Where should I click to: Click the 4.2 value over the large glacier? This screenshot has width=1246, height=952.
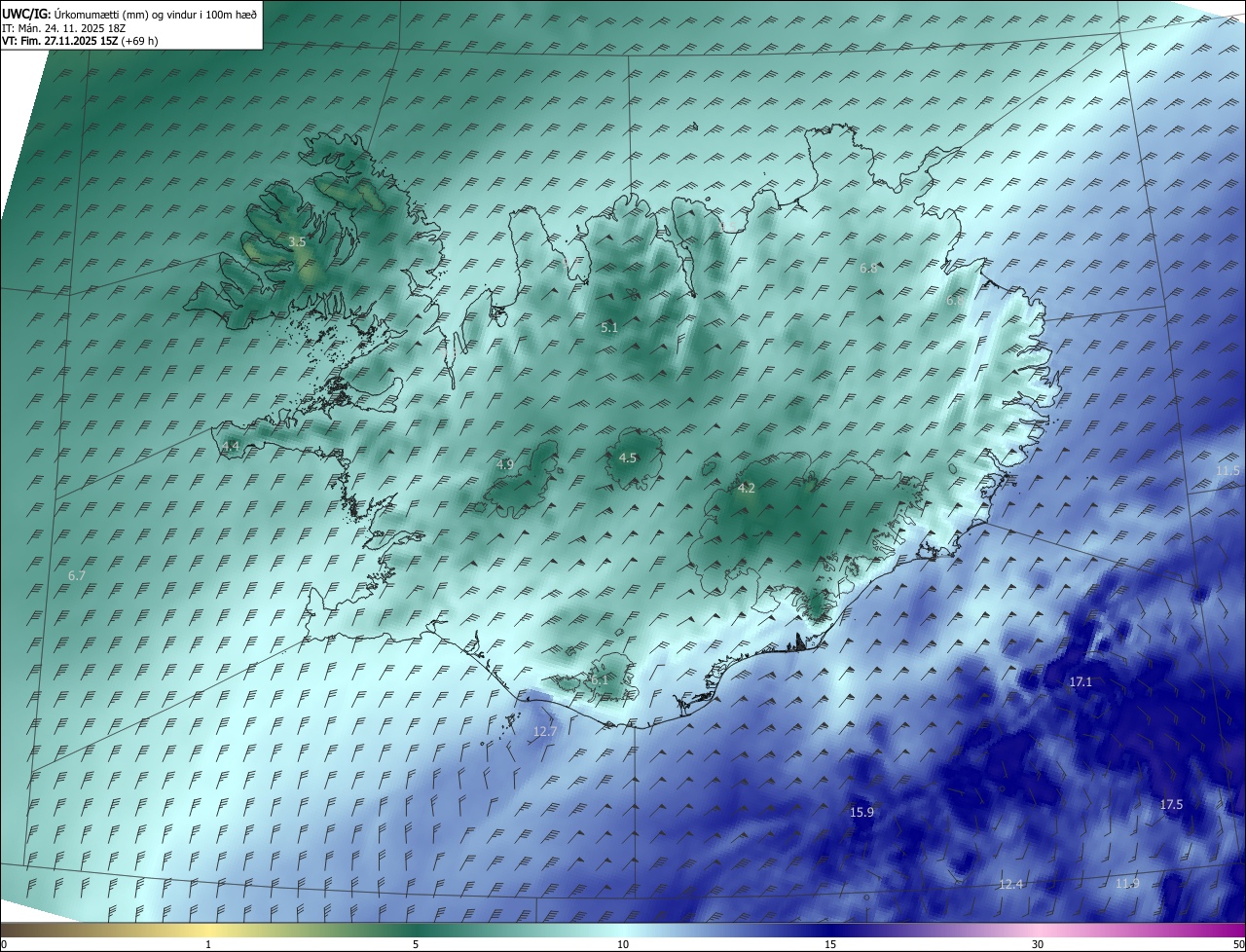point(747,488)
